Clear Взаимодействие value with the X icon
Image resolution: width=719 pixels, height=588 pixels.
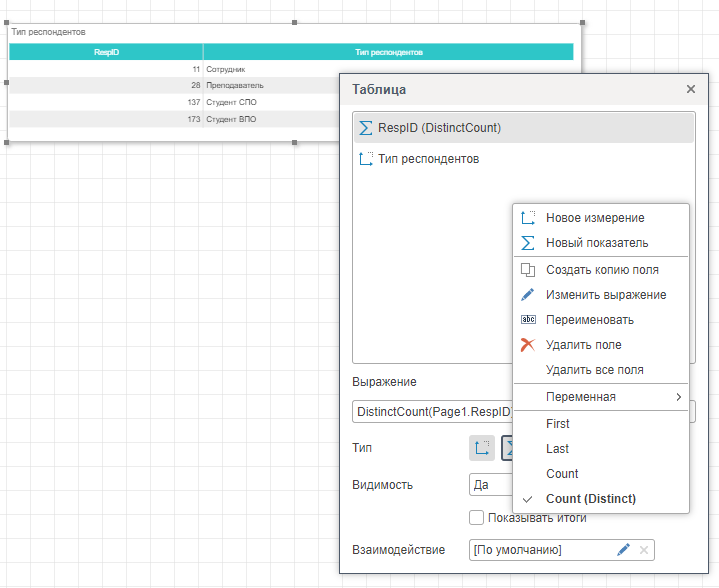644,550
